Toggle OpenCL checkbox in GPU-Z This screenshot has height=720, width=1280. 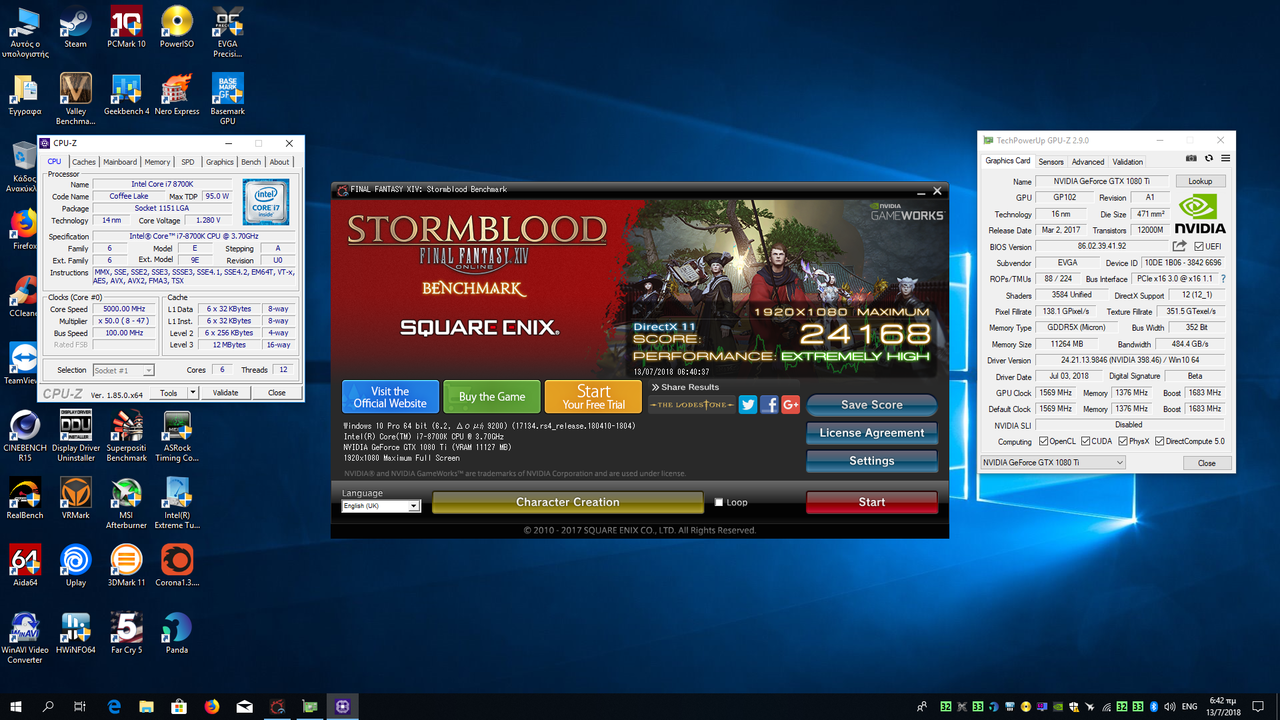tap(1044, 441)
